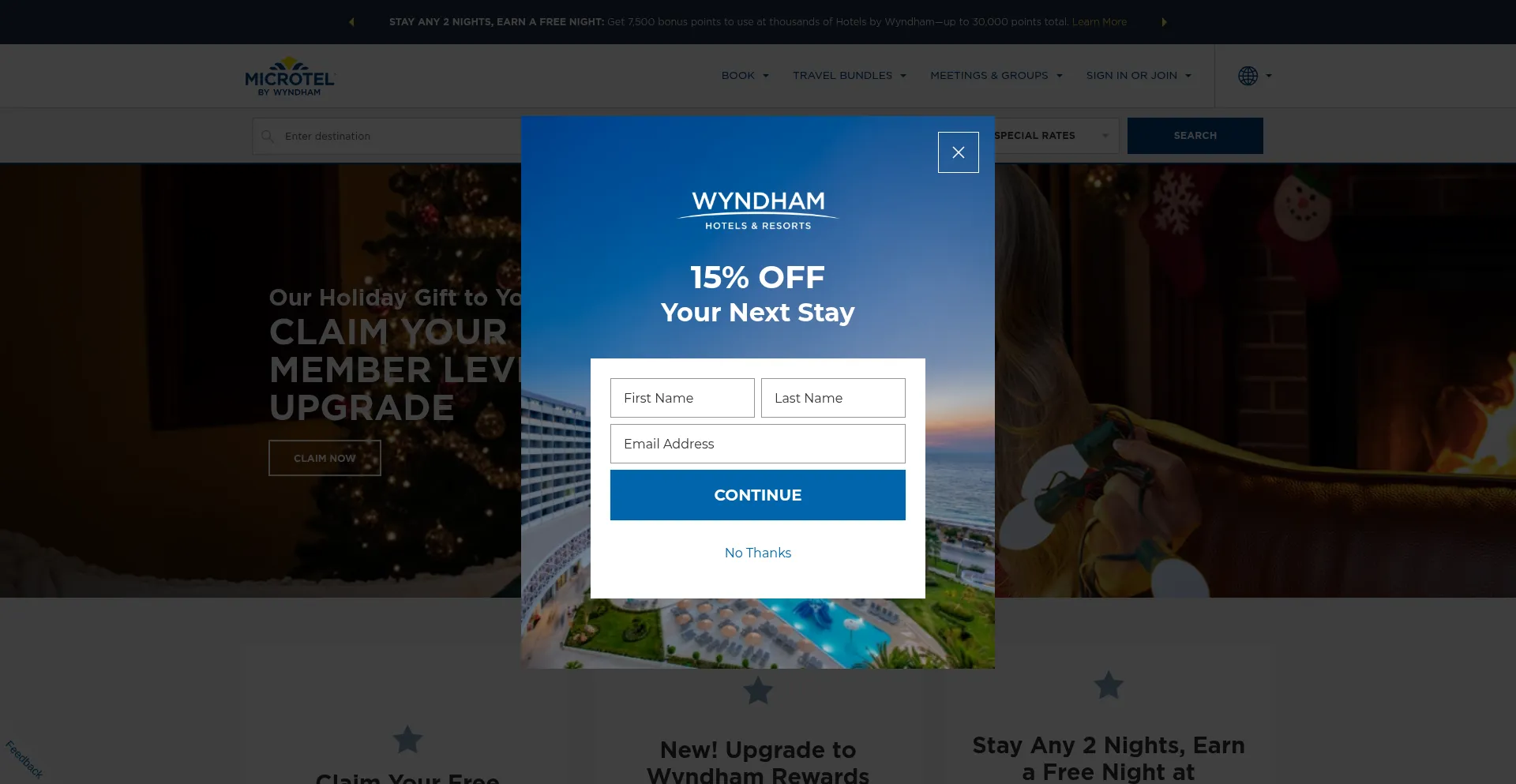Focus the First Name field
The image size is (1516, 784).
coord(682,398)
